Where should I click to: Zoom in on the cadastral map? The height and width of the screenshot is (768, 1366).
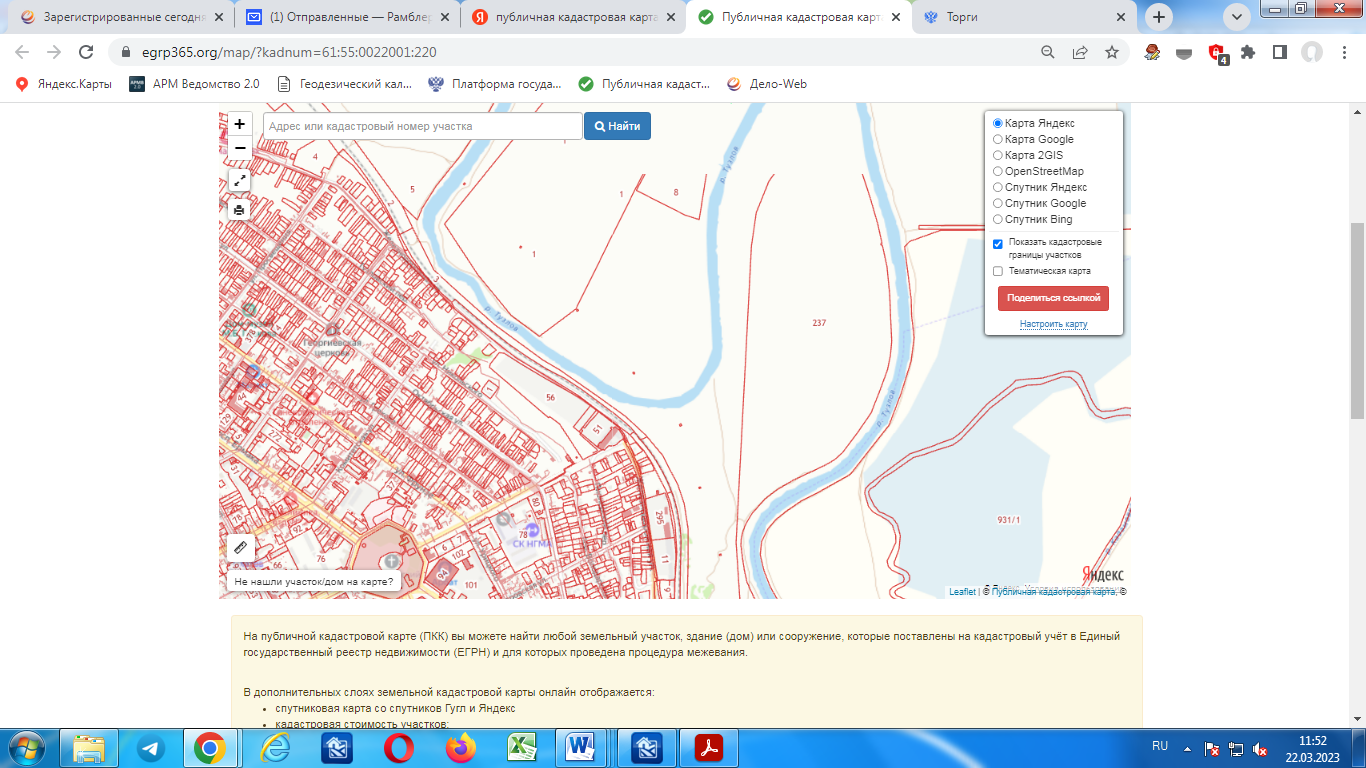click(x=240, y=124)
